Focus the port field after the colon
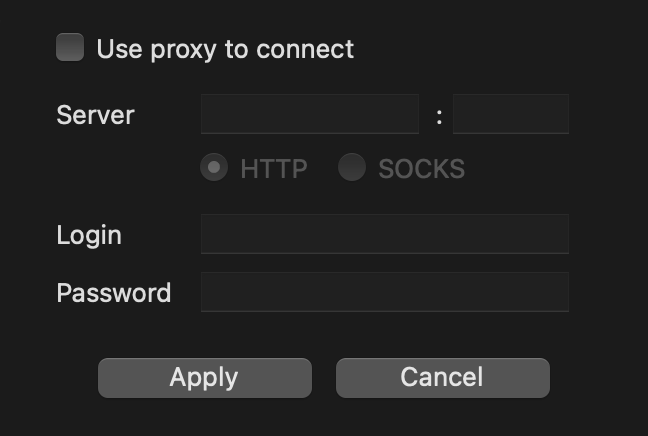Screen dimensions: 648x436 [x=511, y=115]
